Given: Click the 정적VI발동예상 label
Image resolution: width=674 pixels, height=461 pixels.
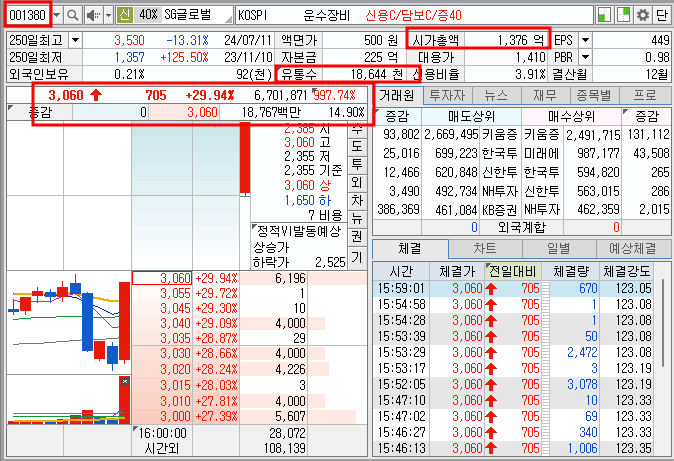Looking at the screenshot, I should pyautogui.click(x=298, y=232).
